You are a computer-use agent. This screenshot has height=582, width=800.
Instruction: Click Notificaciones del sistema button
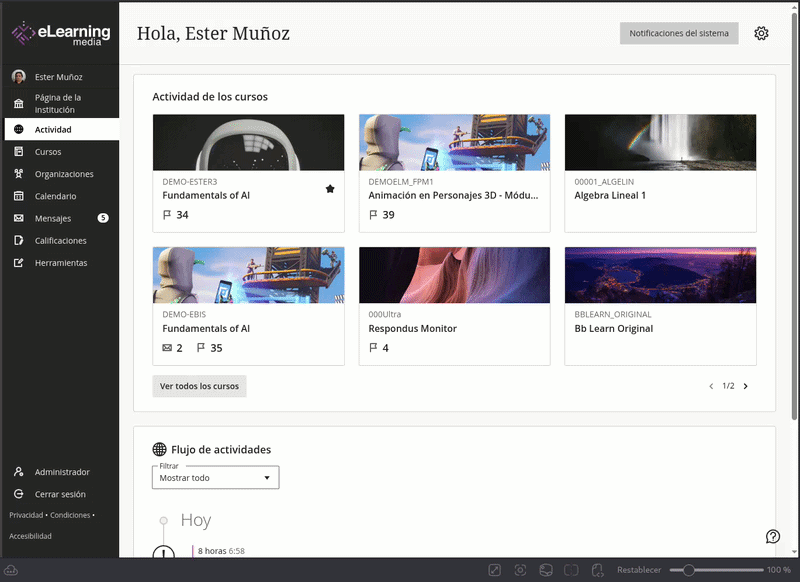(x=679, y=33)
